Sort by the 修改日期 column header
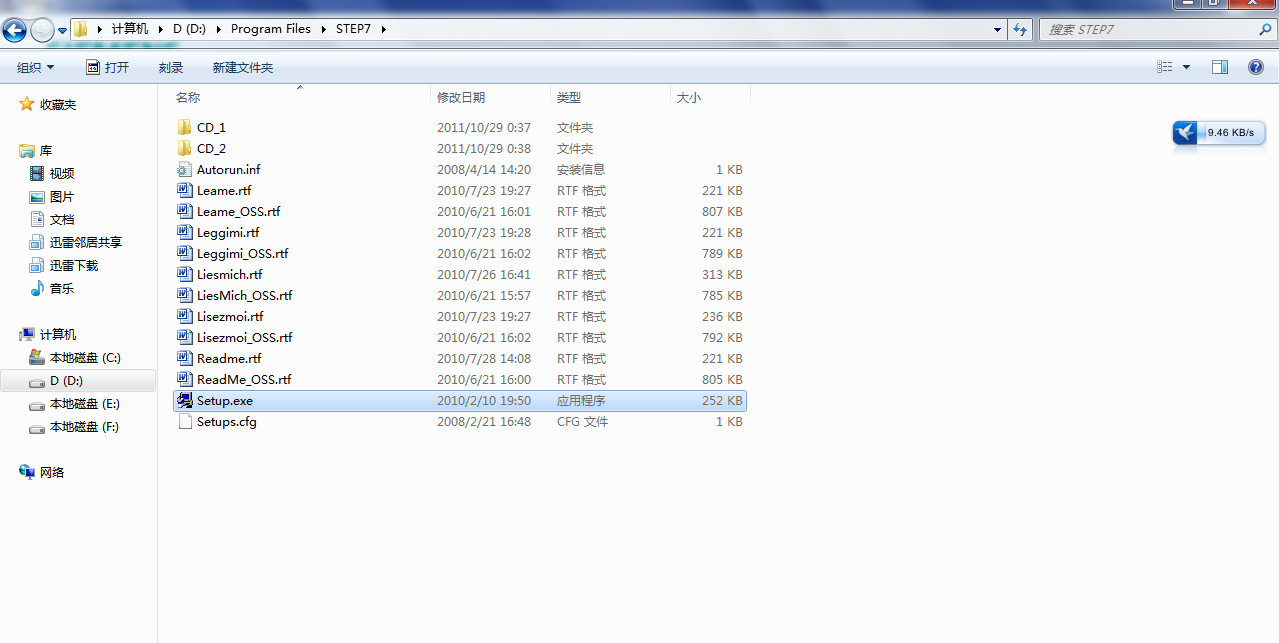The width and height of the screenshot is (1279, 643). (x=461, y=98)
